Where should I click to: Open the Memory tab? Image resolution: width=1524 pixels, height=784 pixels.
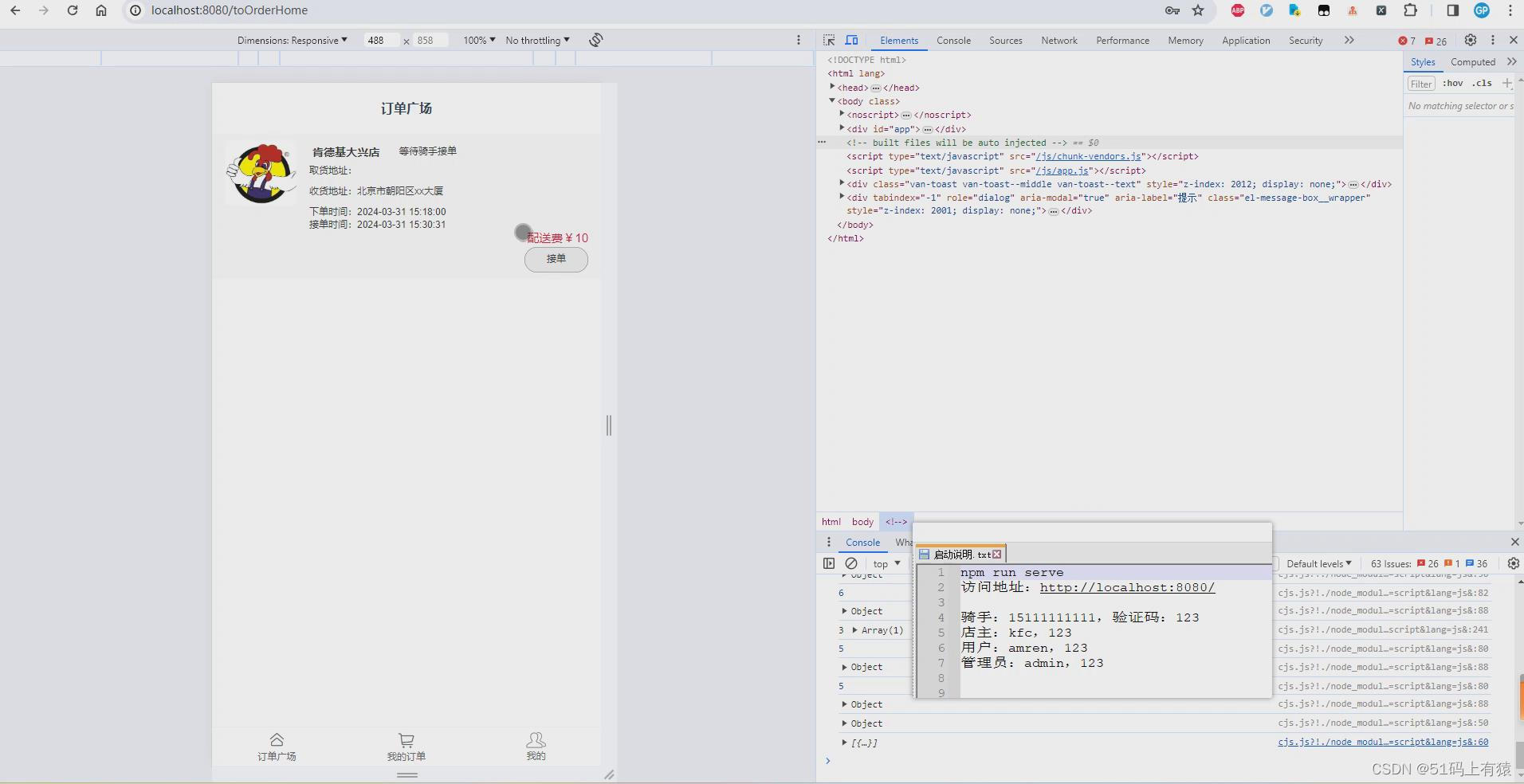pos(1185,40)
